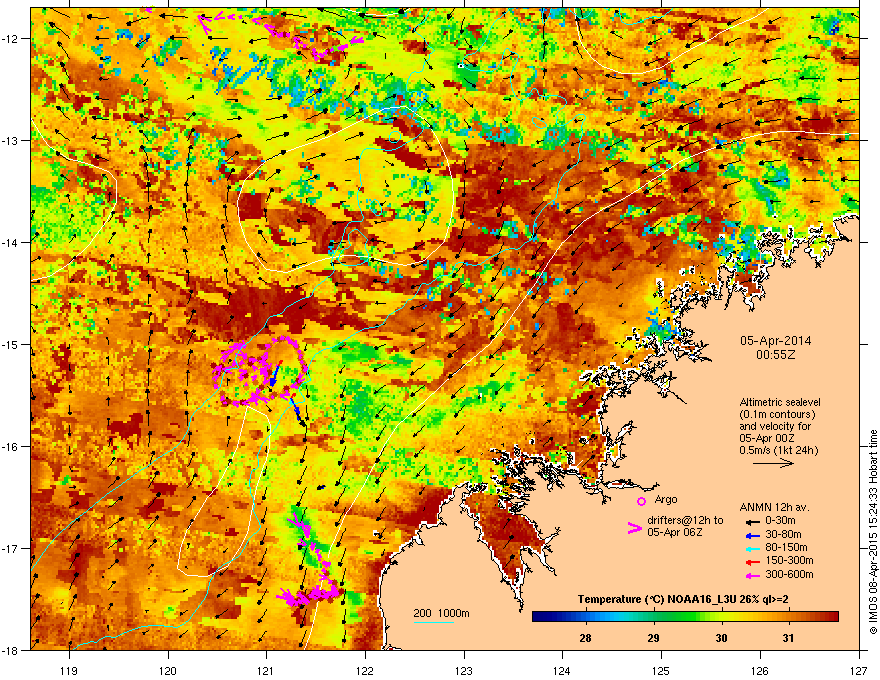
Task: Click the blue 30-80m arrow legend symbol
Action: pyautogui.click(x=753, y=535)
